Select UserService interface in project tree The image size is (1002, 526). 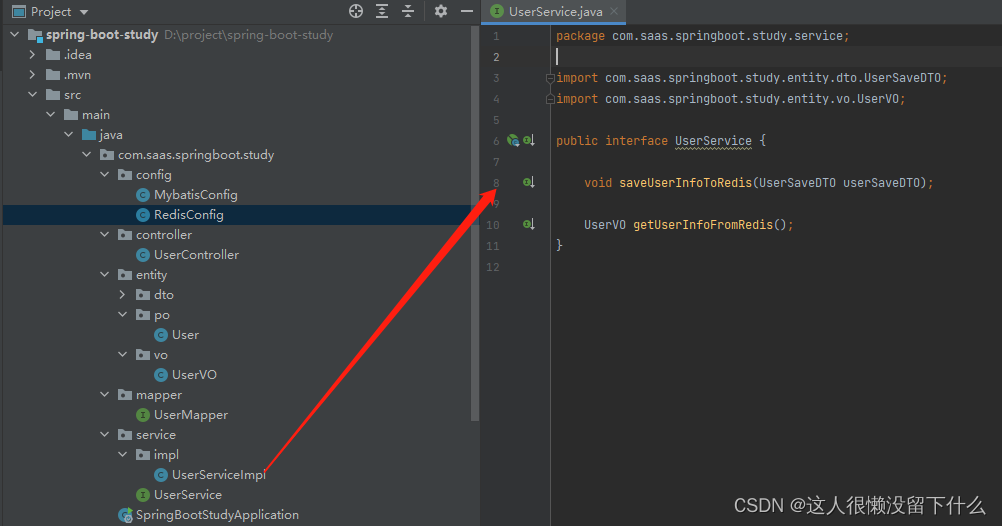188,495
